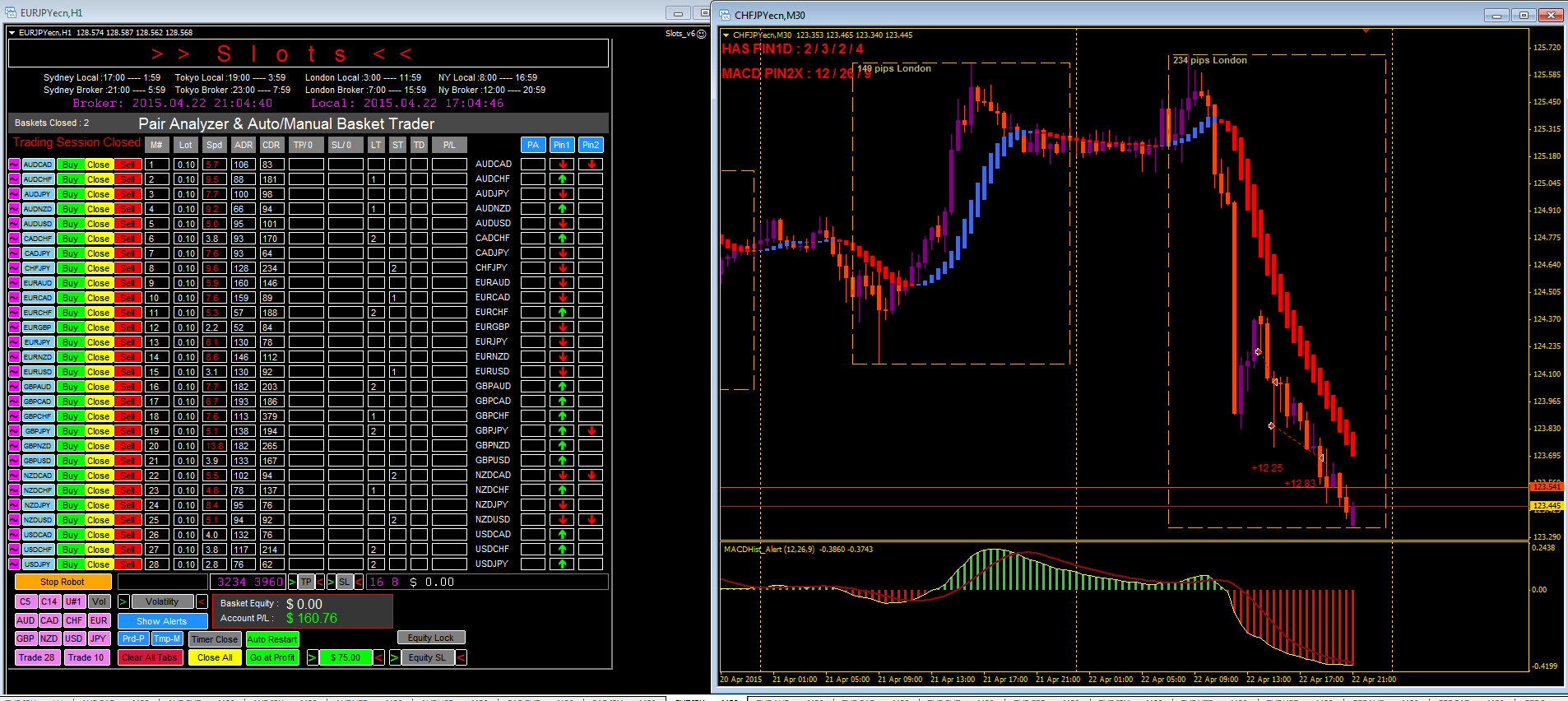
Task: Toggle the AUD currency filter
Action: (26, 621)
